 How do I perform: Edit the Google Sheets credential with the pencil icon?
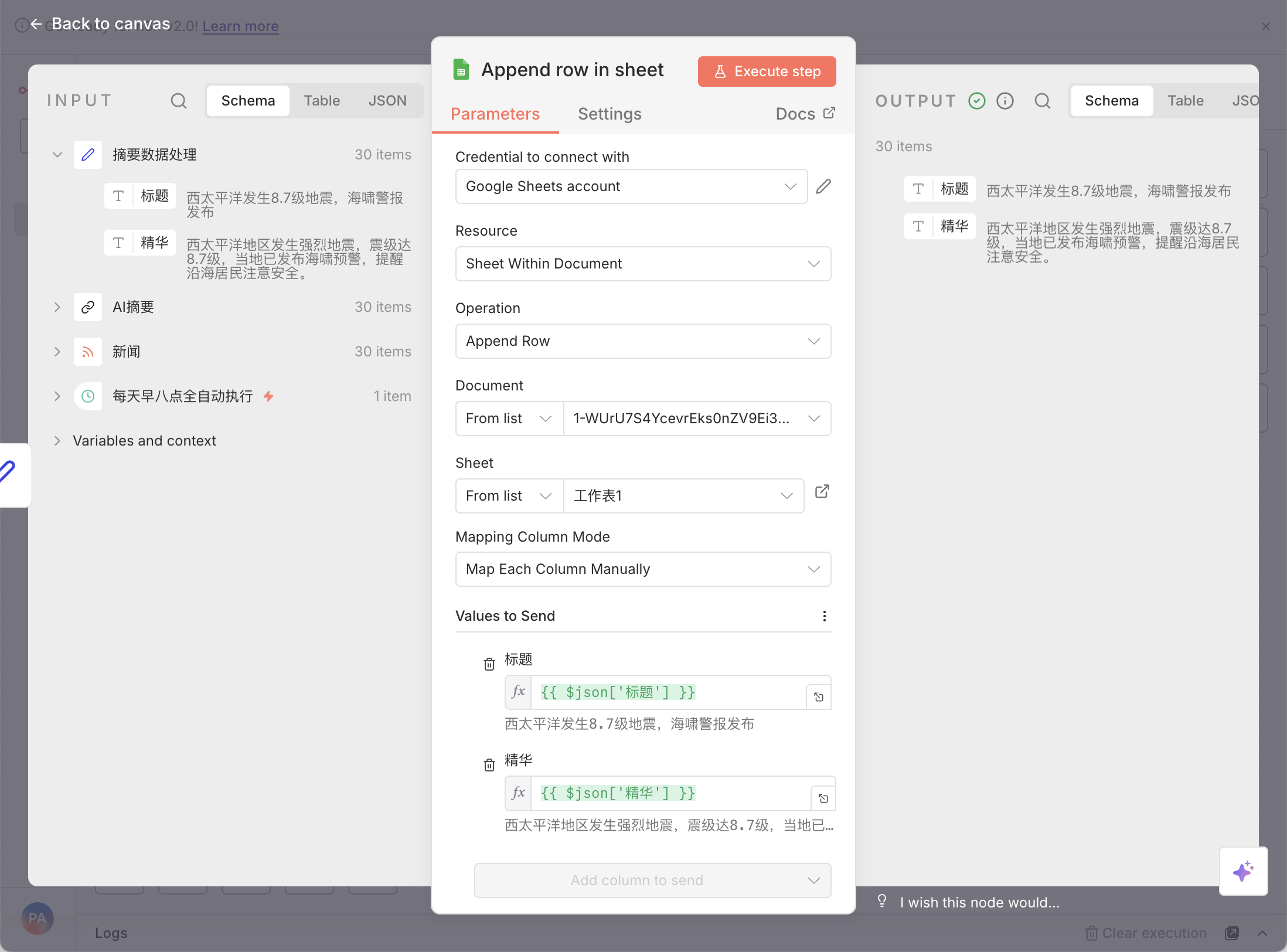823,186
